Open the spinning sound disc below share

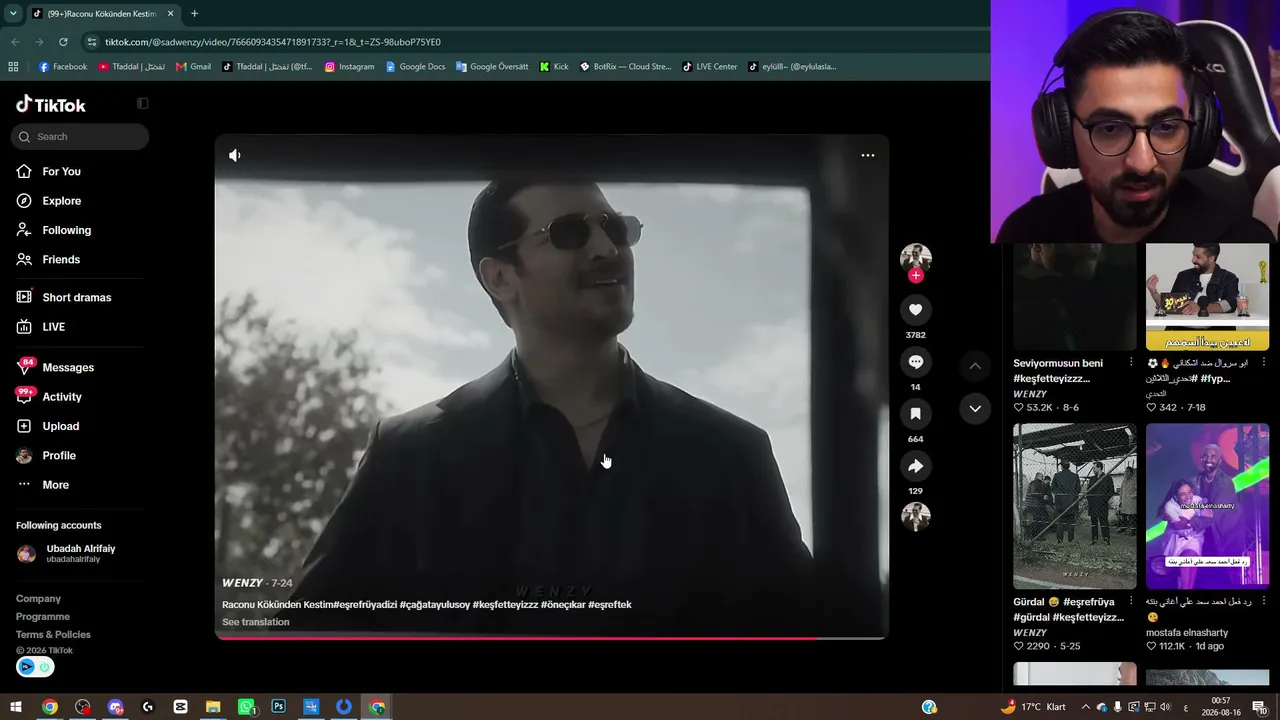[915, 516]
